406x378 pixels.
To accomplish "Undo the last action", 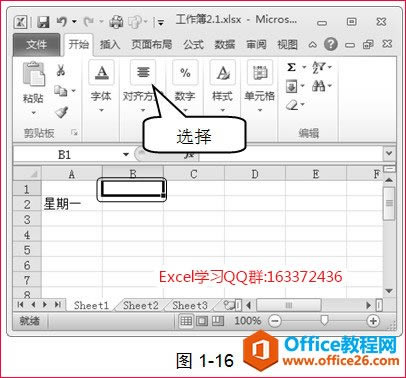I will 62,22.
